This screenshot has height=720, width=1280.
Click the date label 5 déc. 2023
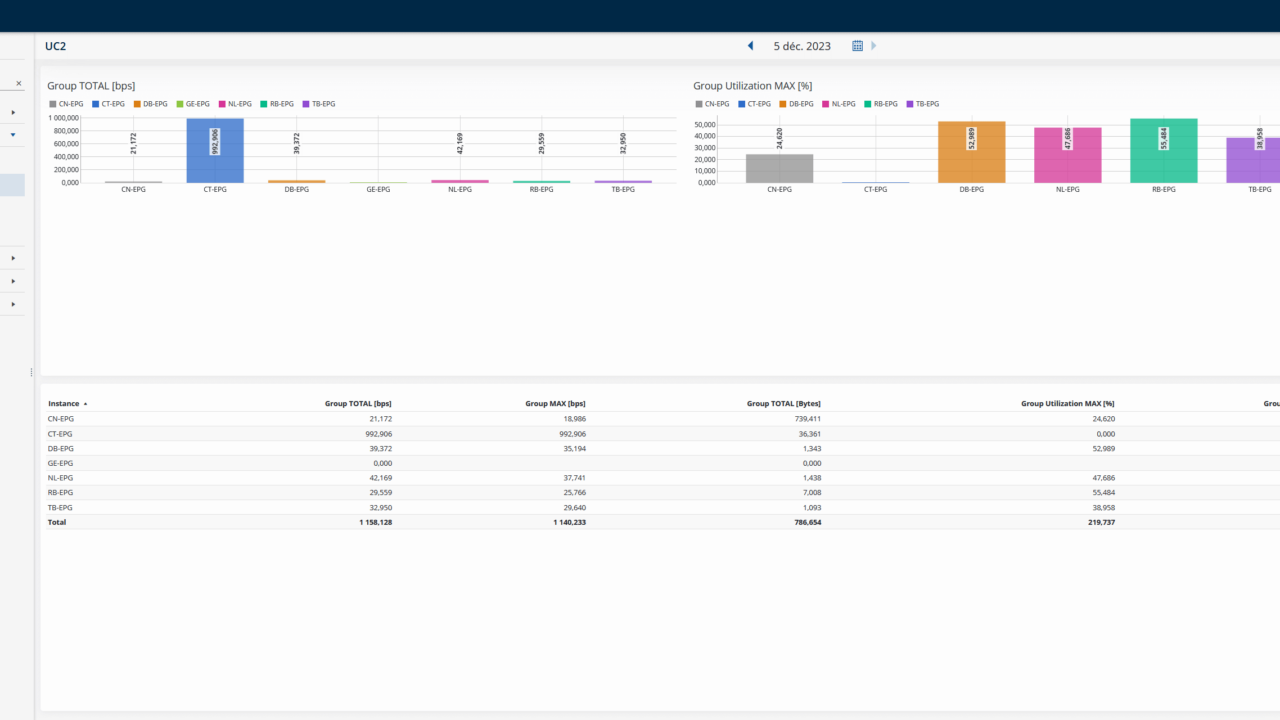(x=802, y=46)
